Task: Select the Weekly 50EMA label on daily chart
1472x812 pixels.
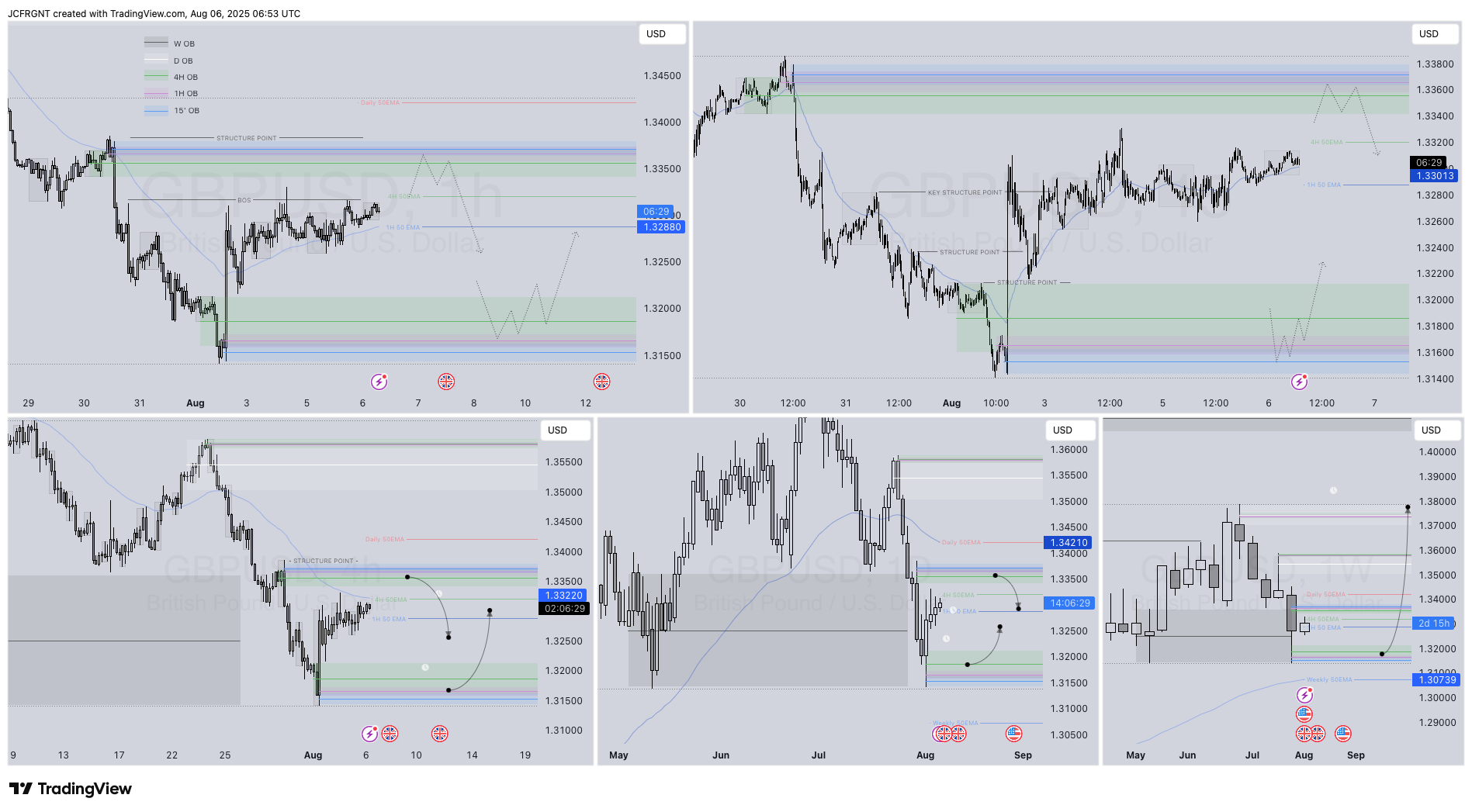Action: [x=955, y=723]
